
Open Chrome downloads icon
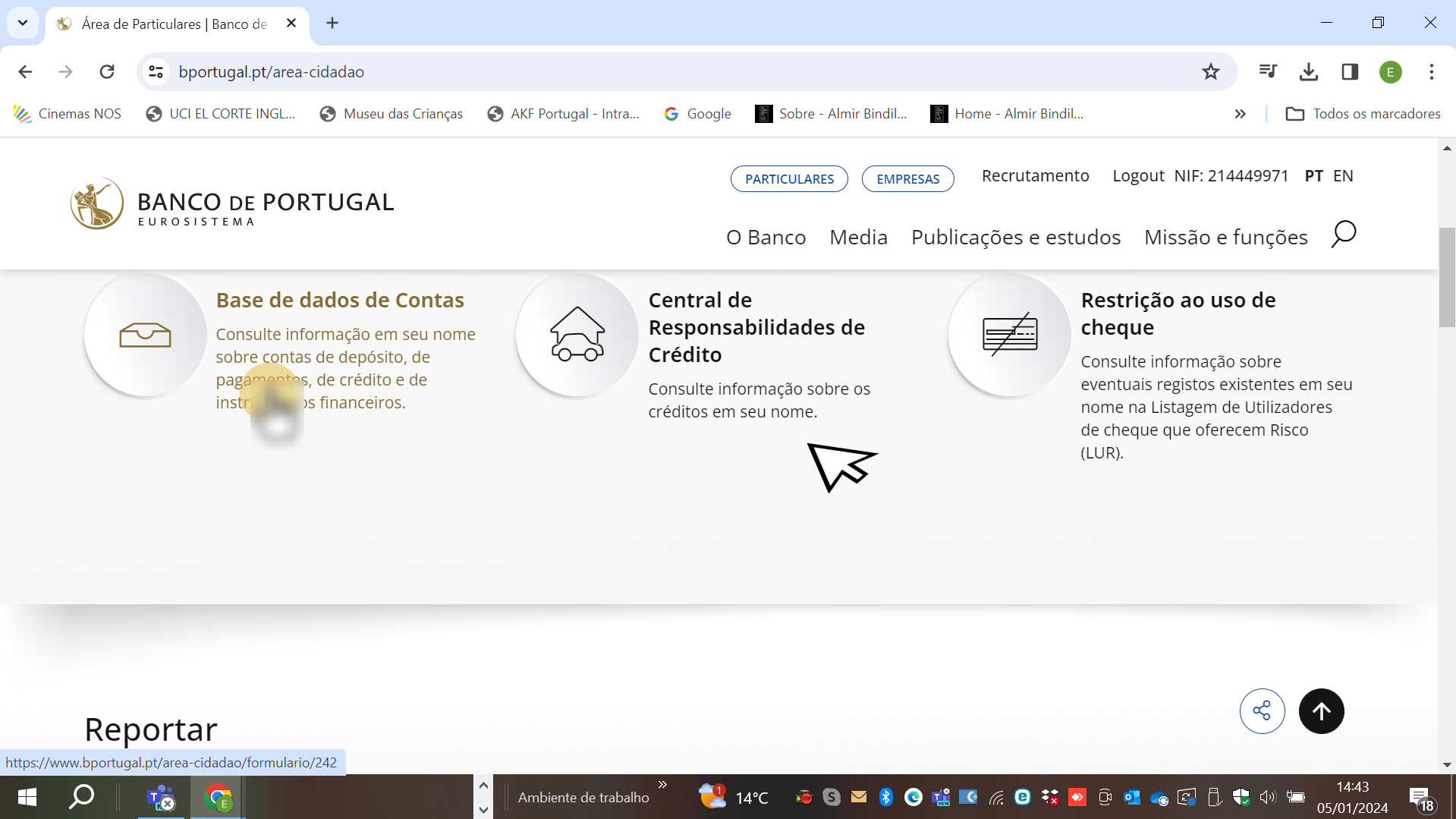[1308, 72]
